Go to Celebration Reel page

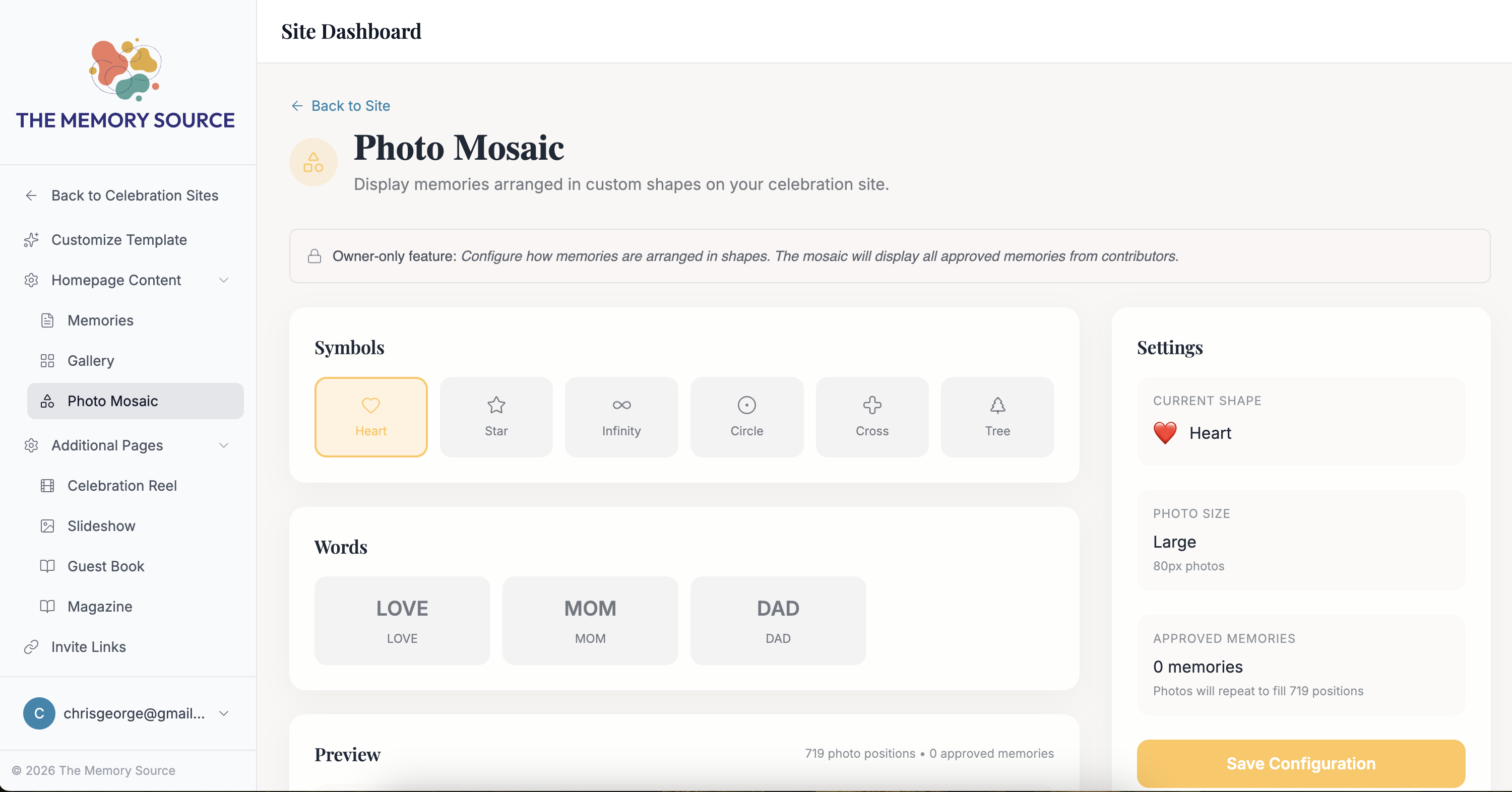(x=122, y=485)
